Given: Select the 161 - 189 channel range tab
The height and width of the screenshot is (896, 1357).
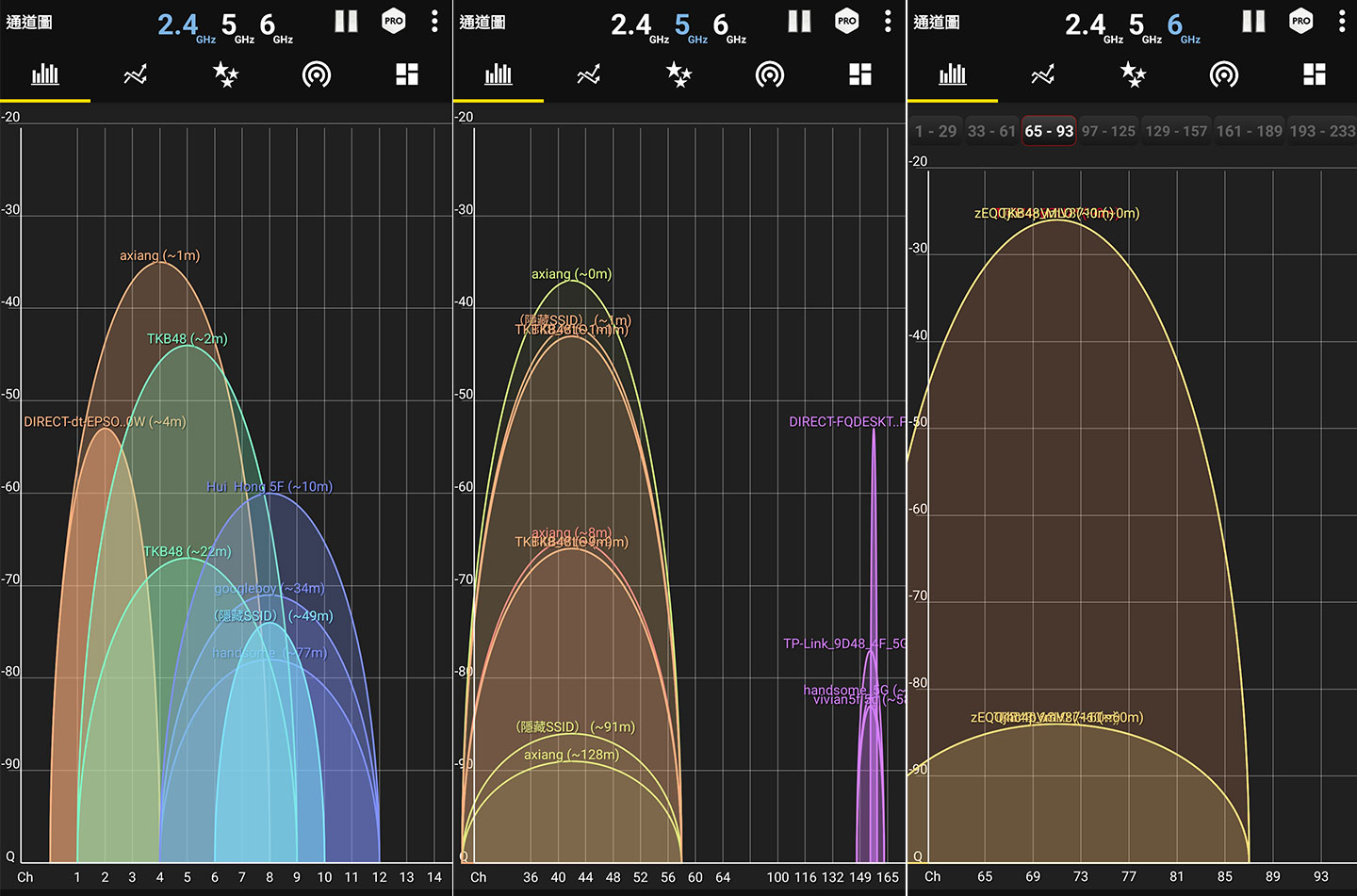Looking at the screenshot, I should click(x=1249, y=131).
